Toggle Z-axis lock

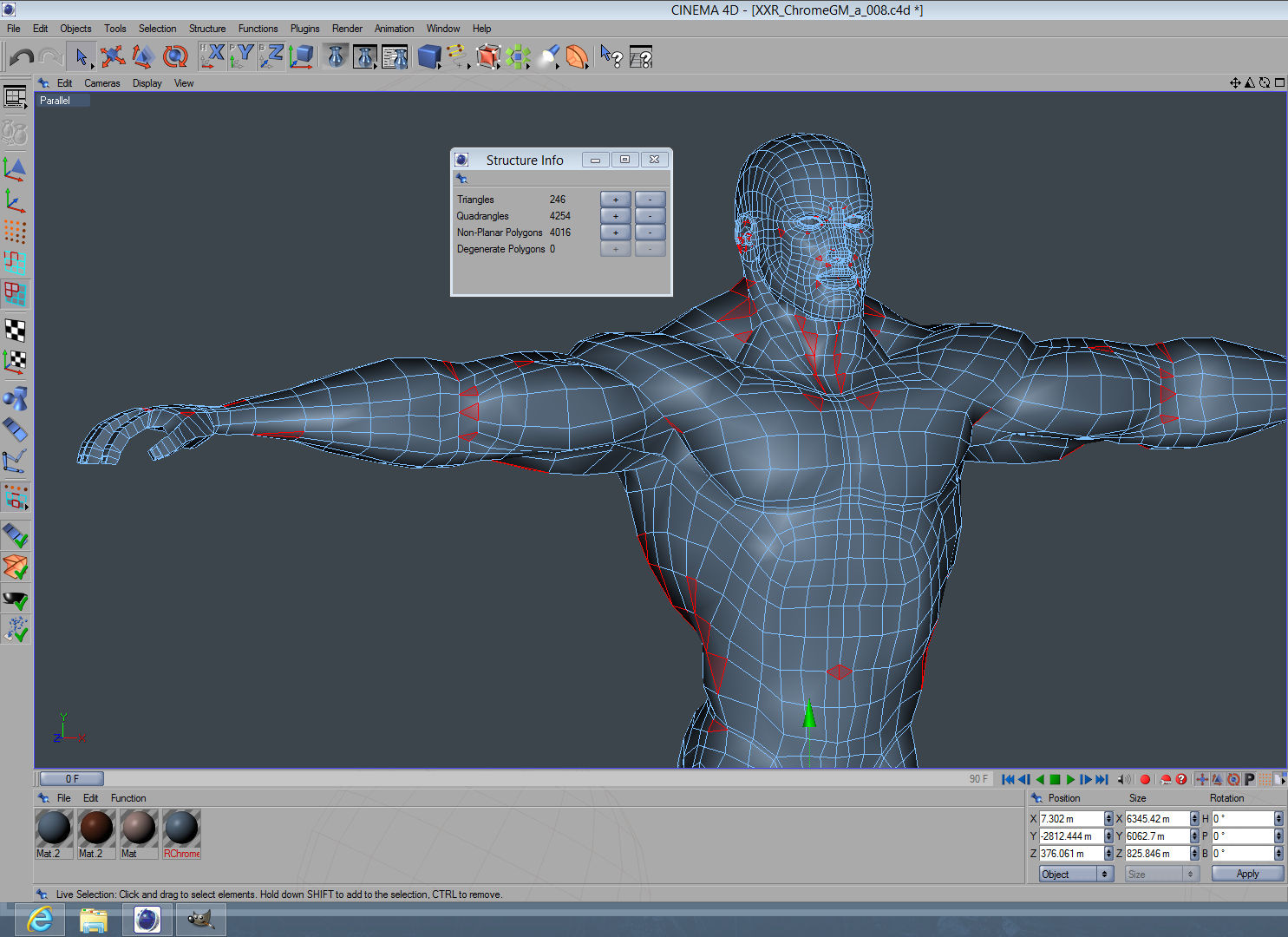click(271, 57)
